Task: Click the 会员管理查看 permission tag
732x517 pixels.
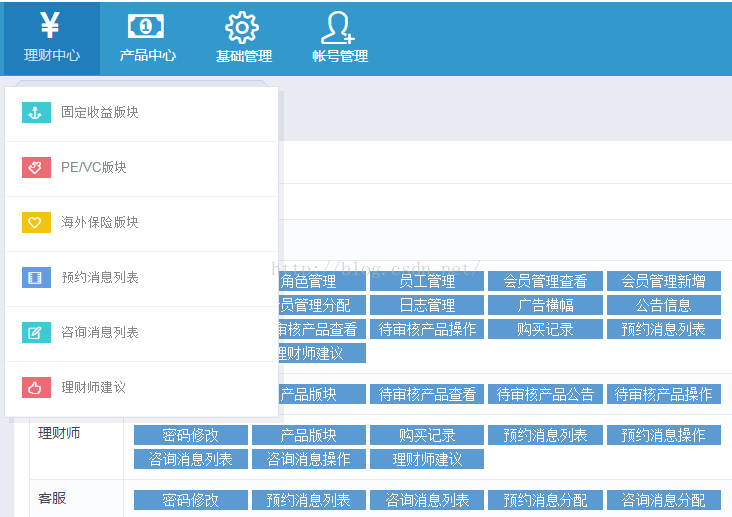Action: point(545,281)
